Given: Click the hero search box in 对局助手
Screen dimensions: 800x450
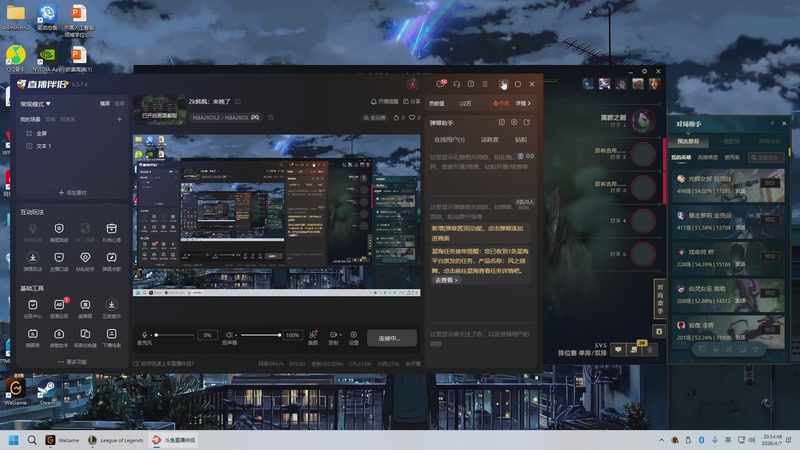Looking at the screenshot, I should coord(766,158).
